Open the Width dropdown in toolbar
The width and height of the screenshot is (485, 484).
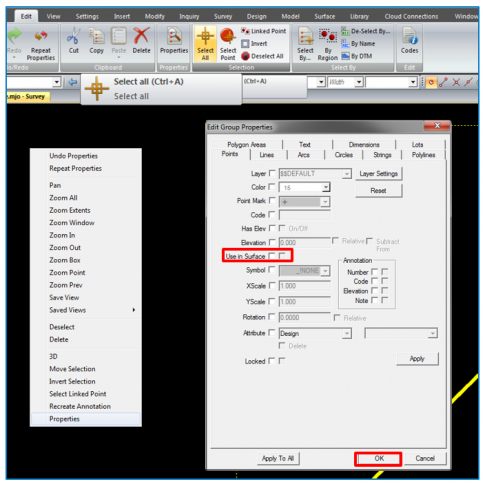click(x=359, y=82)
